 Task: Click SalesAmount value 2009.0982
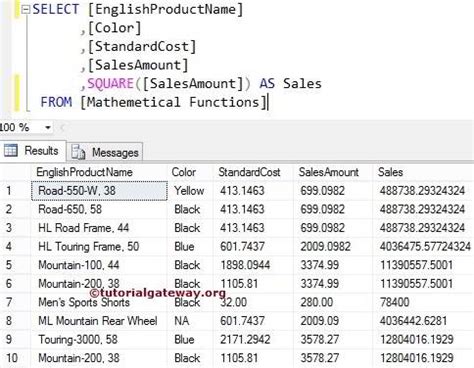point(333,247)
